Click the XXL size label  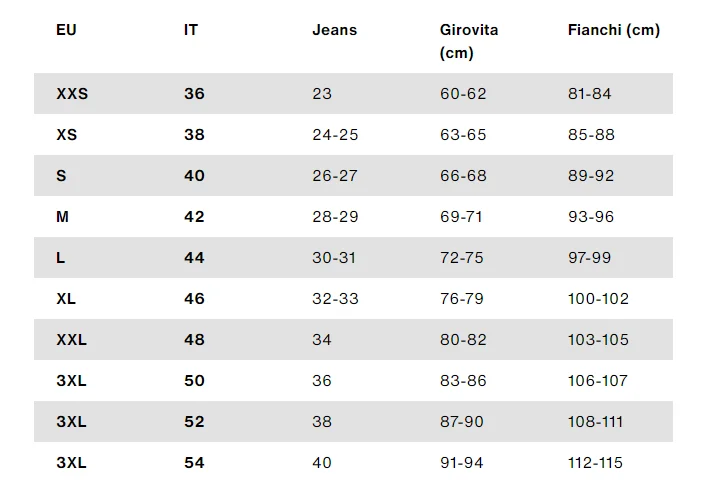72,340
